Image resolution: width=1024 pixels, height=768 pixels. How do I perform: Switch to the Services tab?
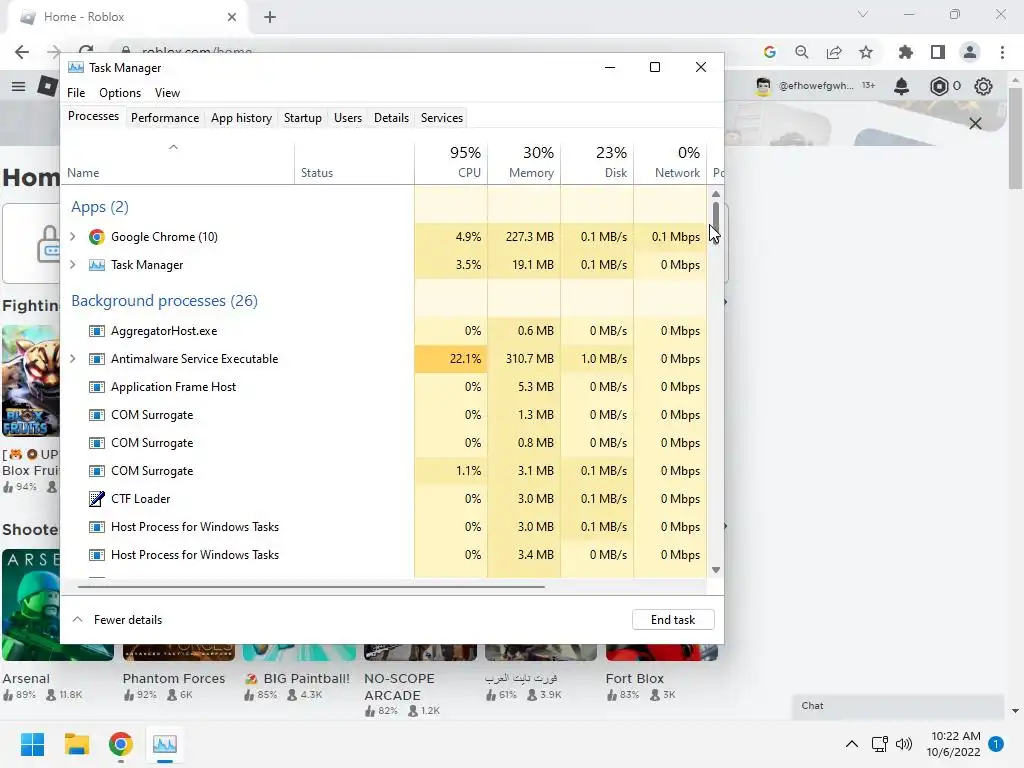tap(441, 118)
